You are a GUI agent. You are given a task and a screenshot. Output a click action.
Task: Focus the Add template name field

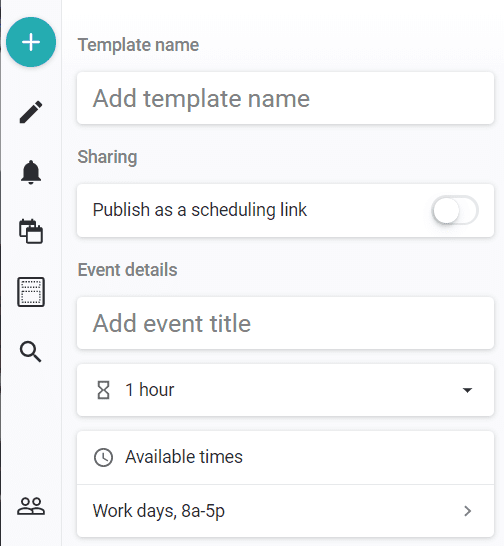tap(285, 98)
